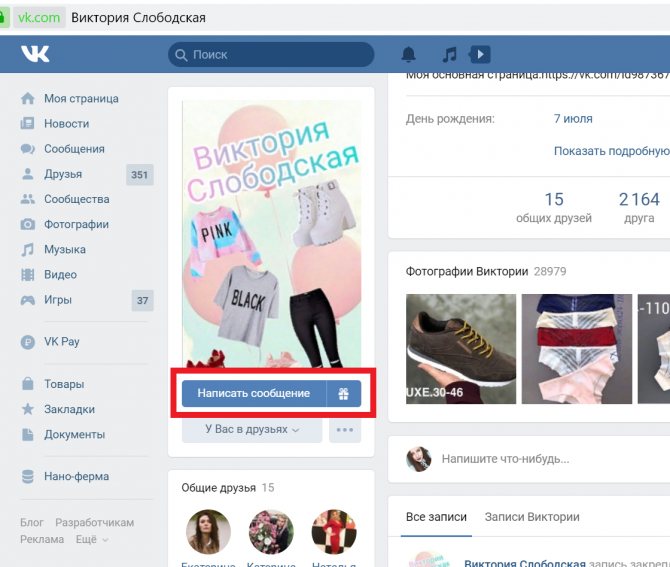Click the Напишите что-нибудь post field
Screen dimensions: 670x567
point(505,459)
